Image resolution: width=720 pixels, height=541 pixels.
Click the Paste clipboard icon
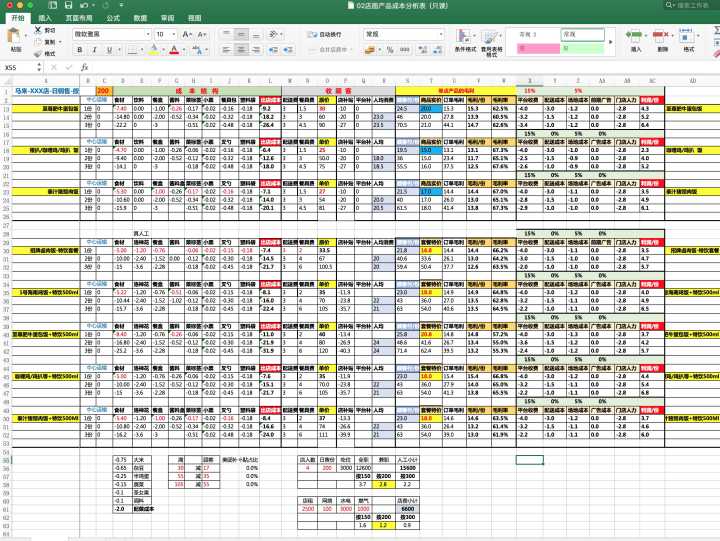tap(15, 36)
